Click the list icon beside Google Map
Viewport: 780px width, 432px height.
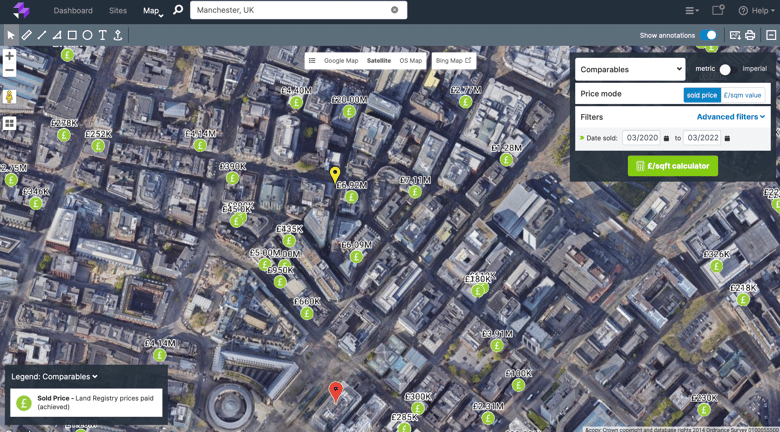(x=312, y=61)
